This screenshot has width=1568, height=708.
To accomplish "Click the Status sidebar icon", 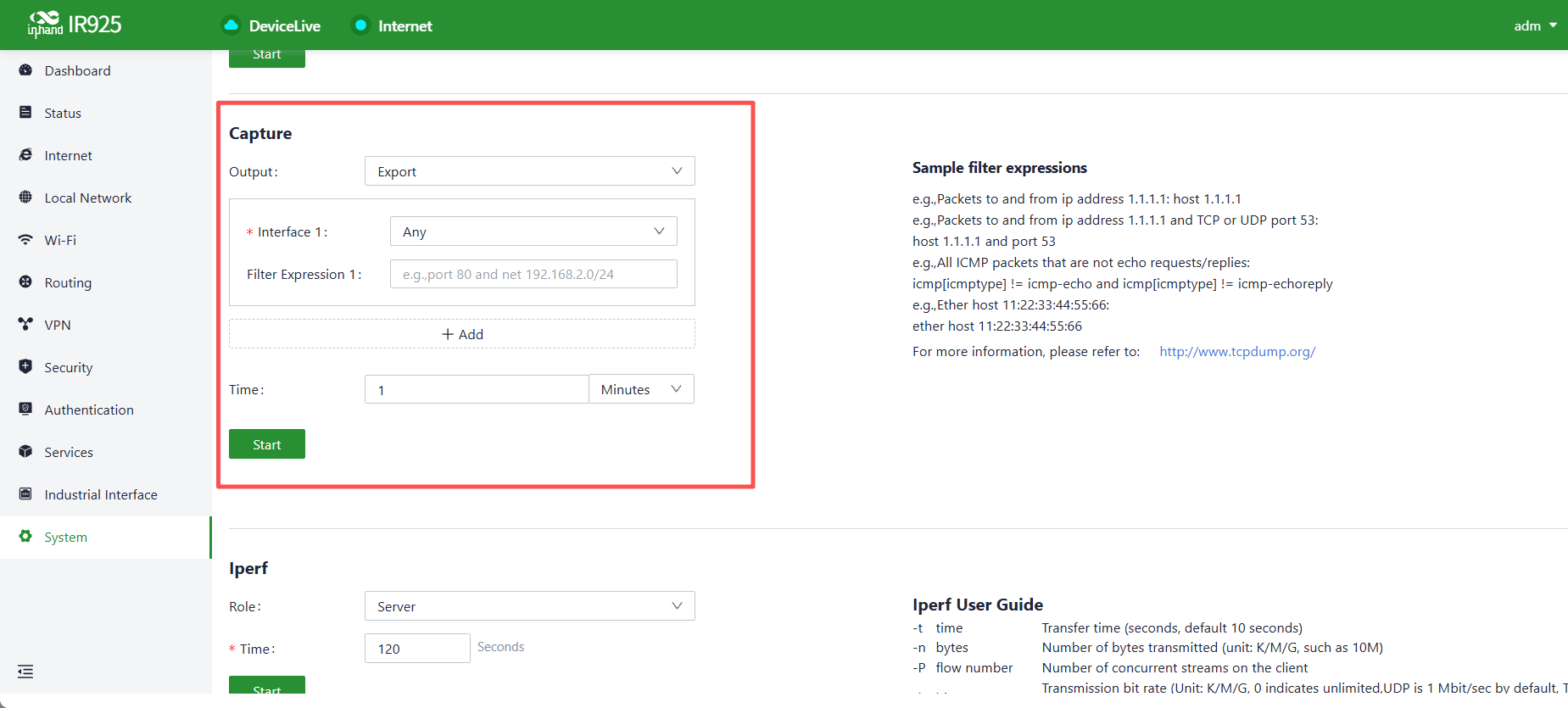I will [25, 113].
